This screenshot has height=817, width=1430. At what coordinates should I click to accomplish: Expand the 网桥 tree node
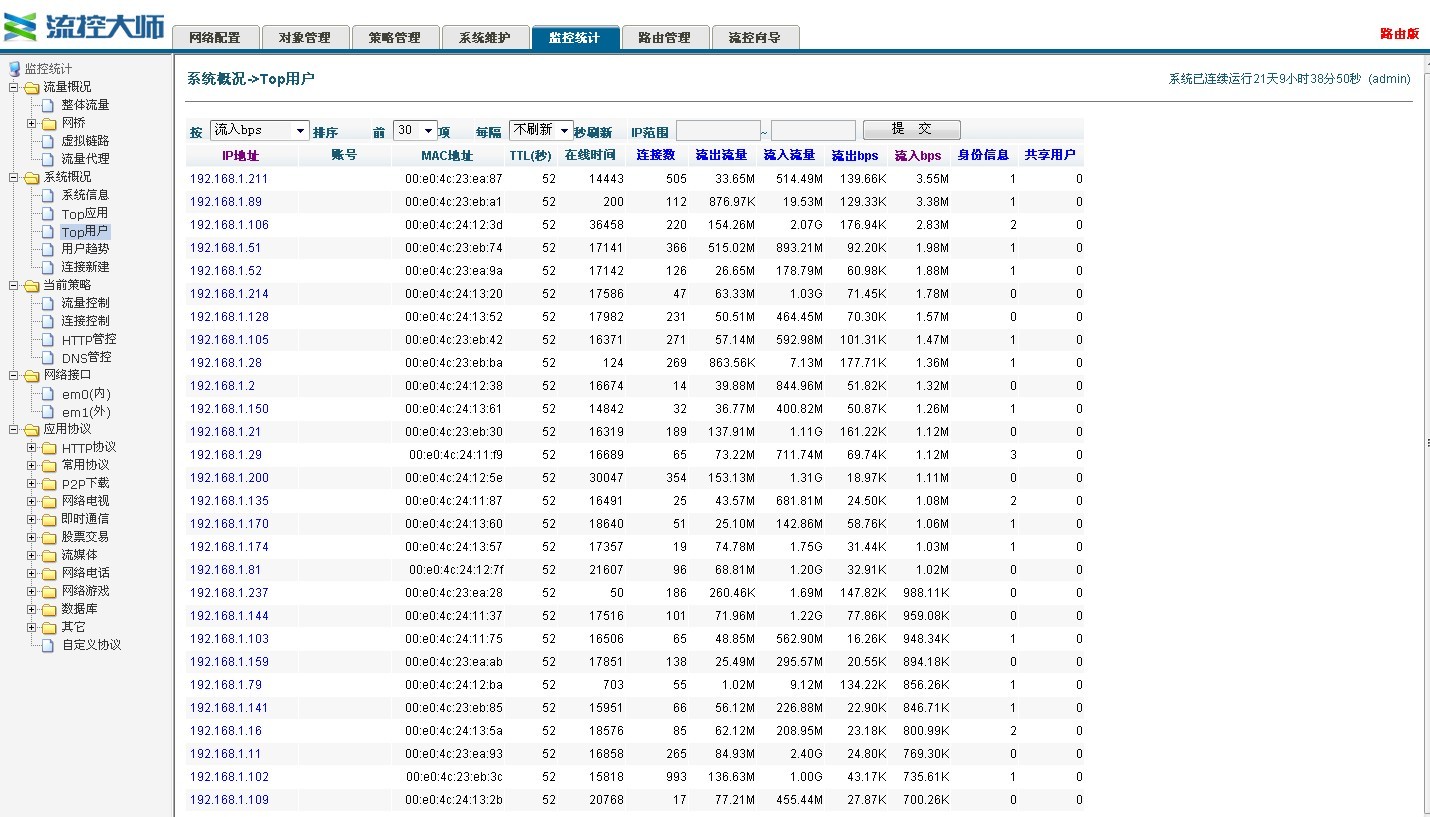click(32, 123)
